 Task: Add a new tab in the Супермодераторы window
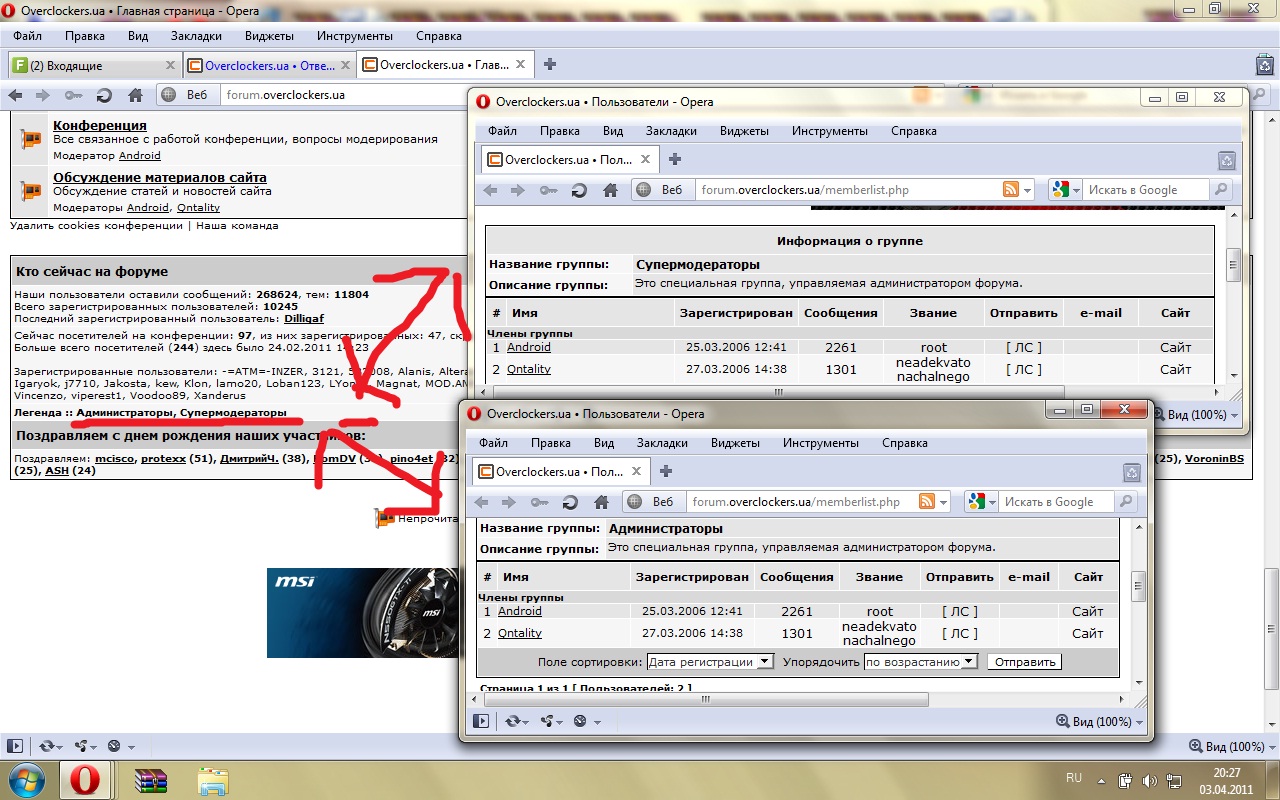(675, 159)
